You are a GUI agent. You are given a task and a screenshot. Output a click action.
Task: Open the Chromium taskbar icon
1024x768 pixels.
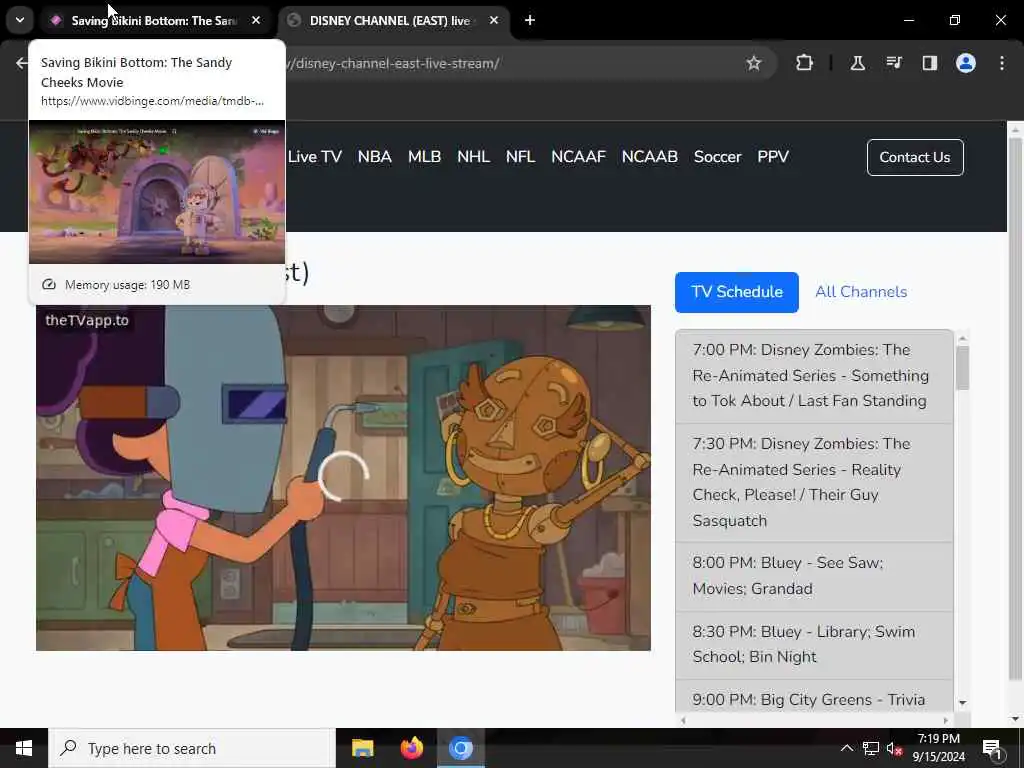click(x=460, y=748)
